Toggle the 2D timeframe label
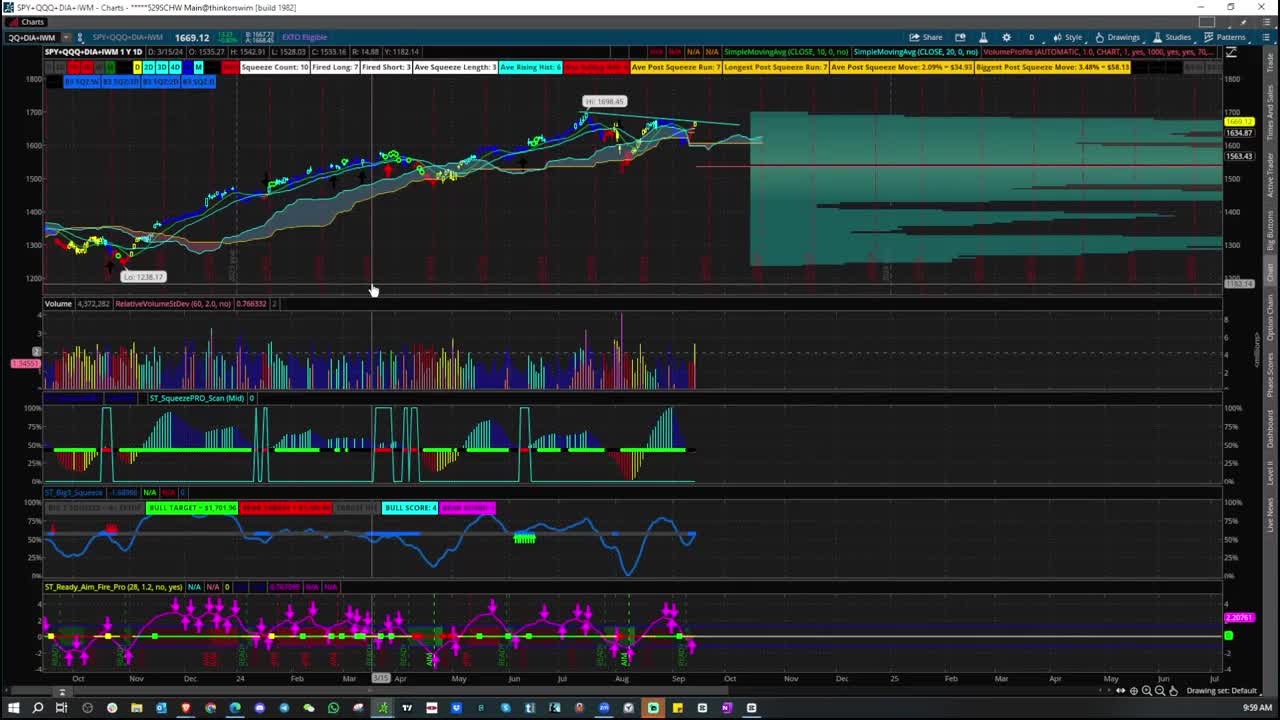Screen dimensions: 1280x720 [148, 67]
